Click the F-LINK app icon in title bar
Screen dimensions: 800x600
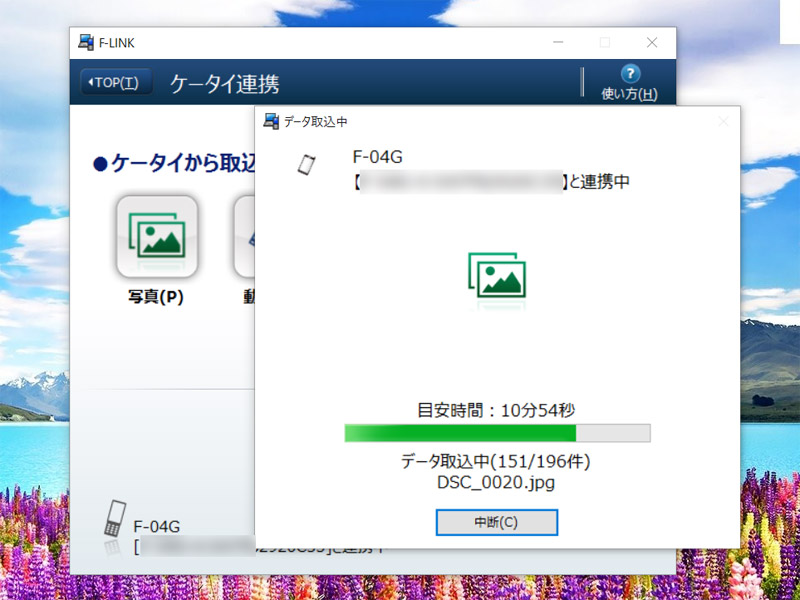point(85,43)
